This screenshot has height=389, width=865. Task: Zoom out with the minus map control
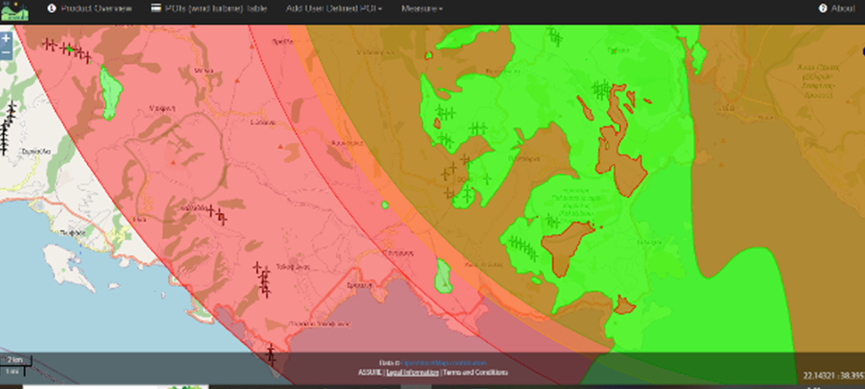click(6, 52)
